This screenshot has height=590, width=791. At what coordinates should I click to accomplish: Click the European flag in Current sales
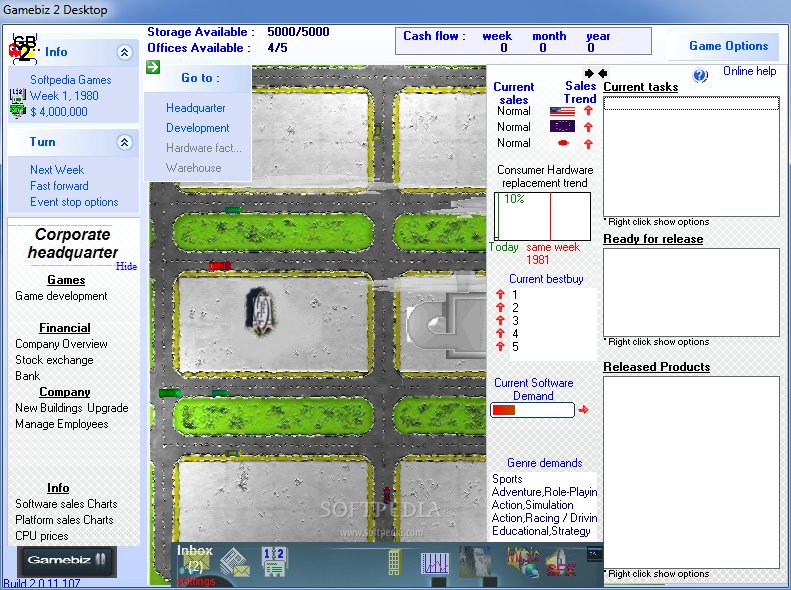pos(562,127)
